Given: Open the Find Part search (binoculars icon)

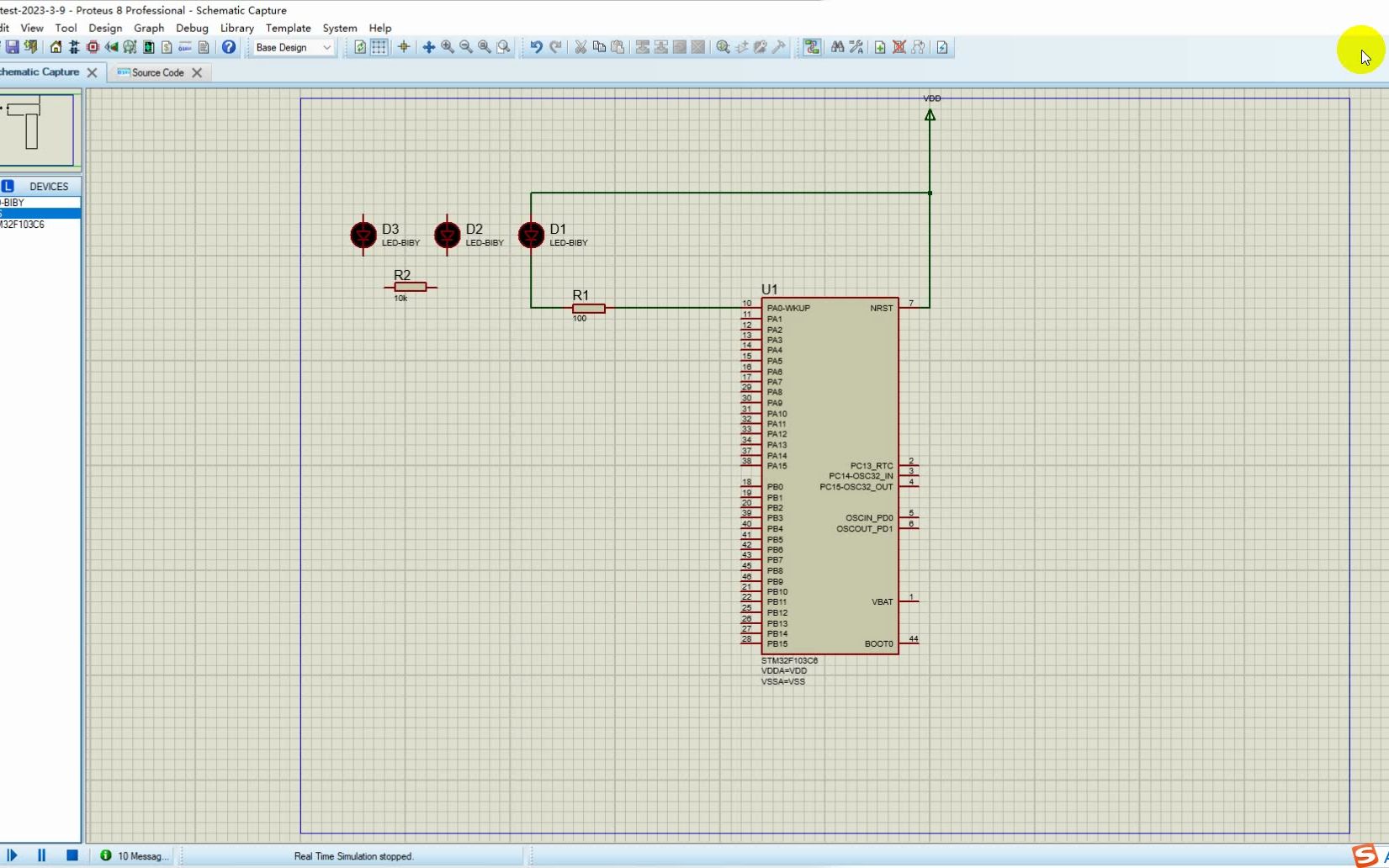Looking at the screenshot, I should (x=837, y=47).
